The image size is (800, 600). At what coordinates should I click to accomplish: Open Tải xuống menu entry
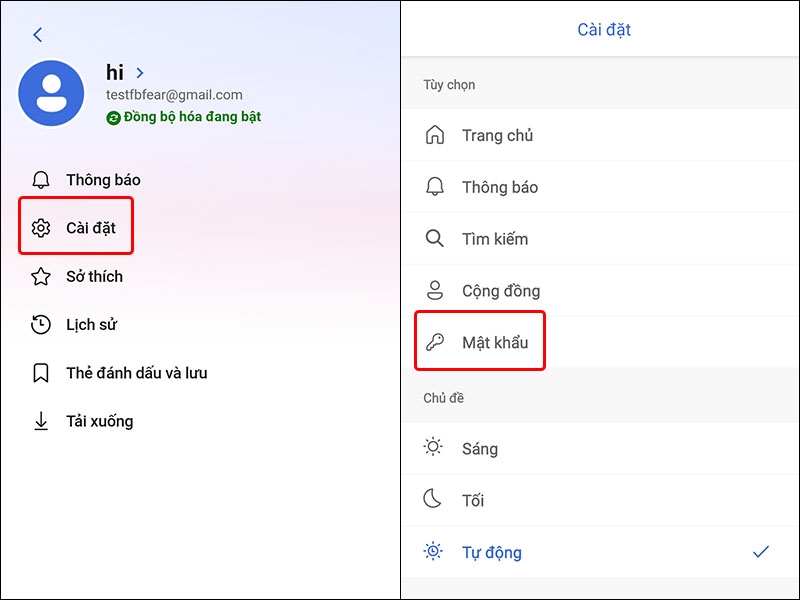tap(100, 421)
